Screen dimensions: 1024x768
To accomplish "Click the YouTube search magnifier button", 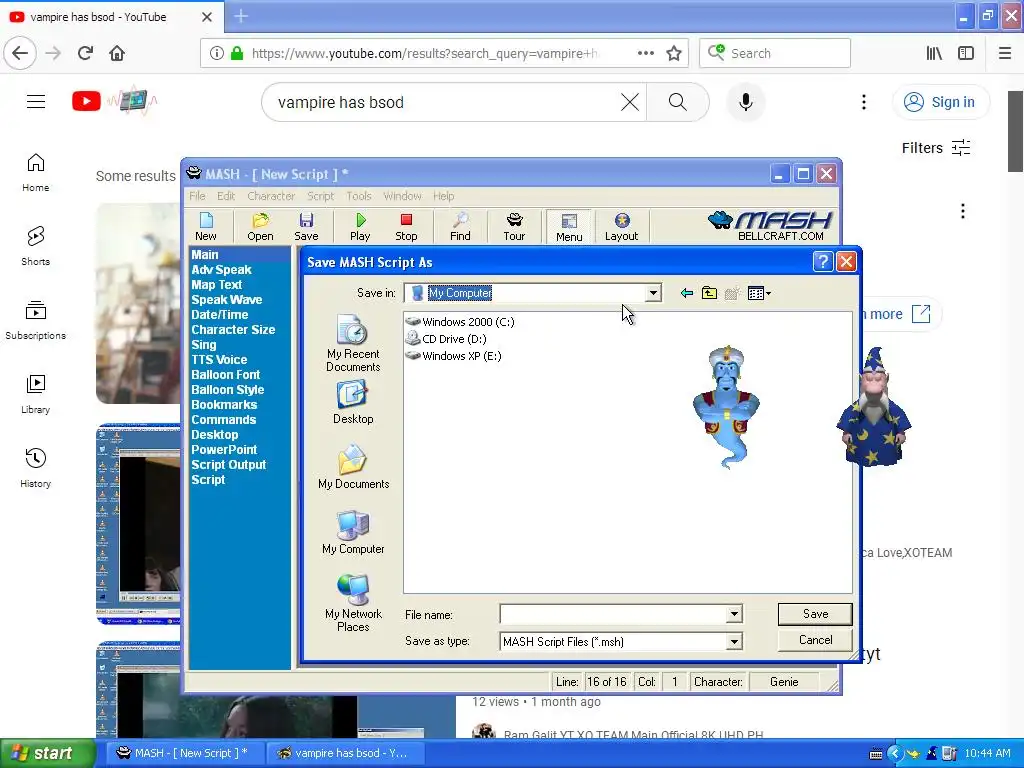I will pyautogui.click(x=677, y=102).
